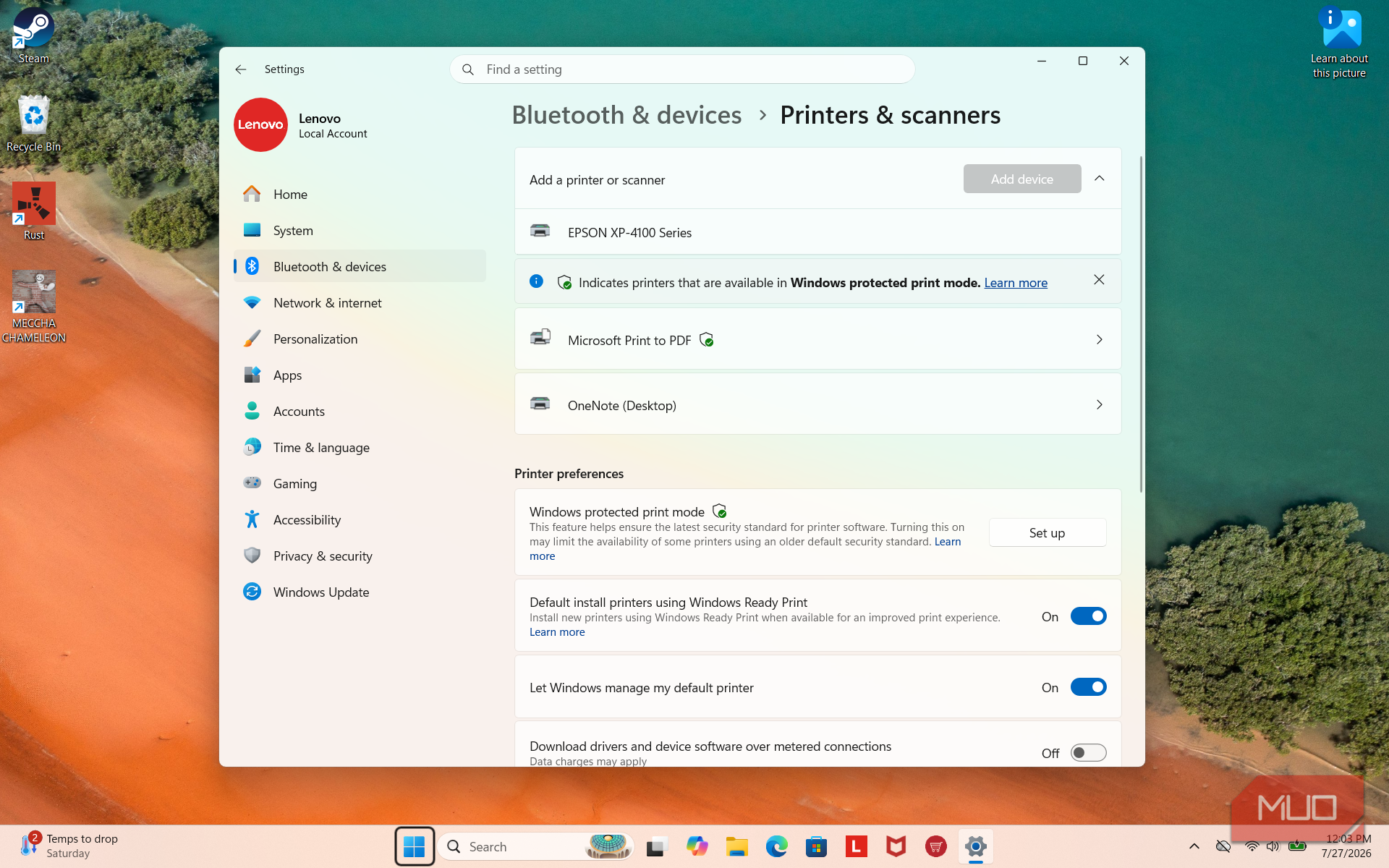Open the red shopping cart app on taskbar

[x=936, y=846]
